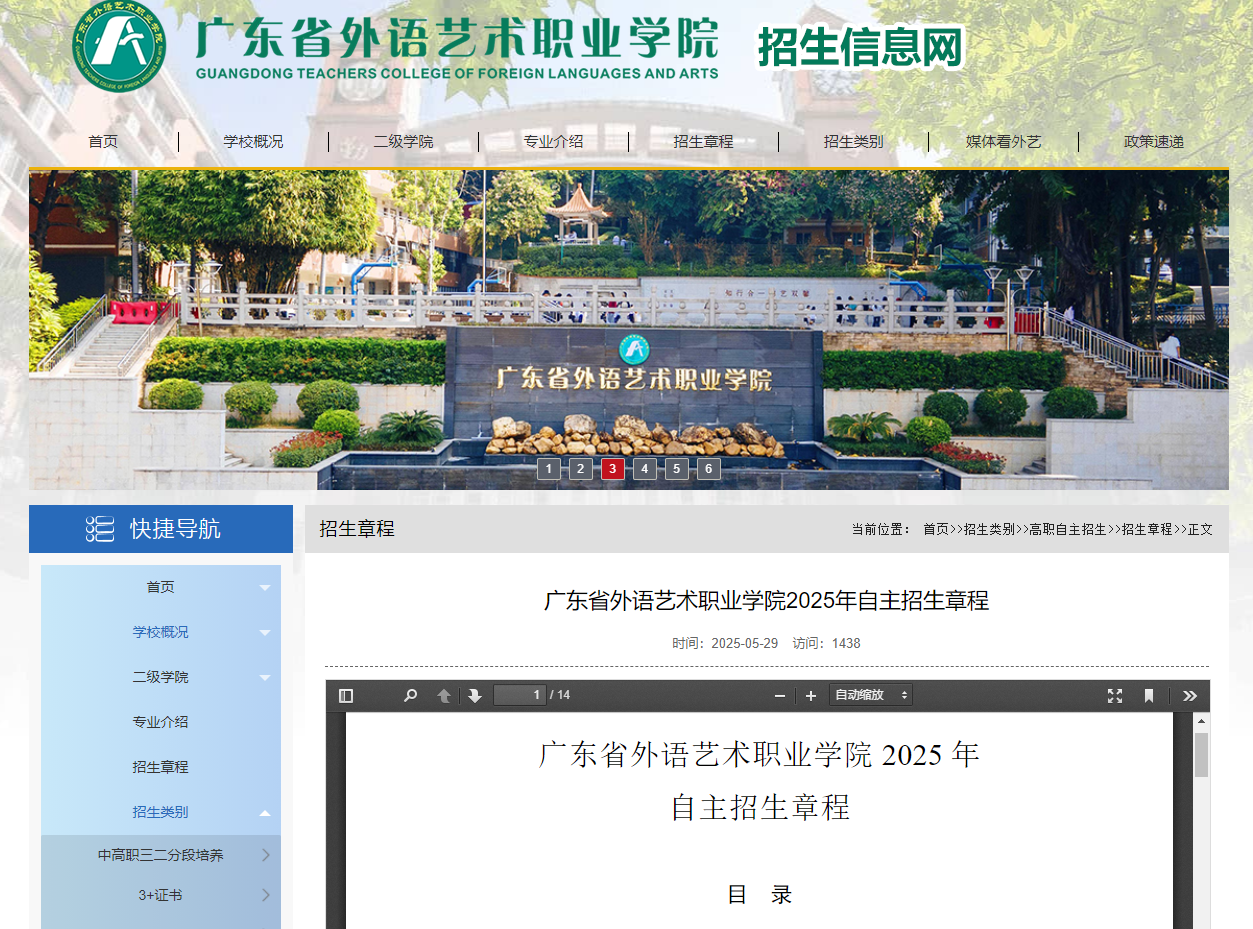Click the 快捷导航 navigation icon

coord(99,529)
